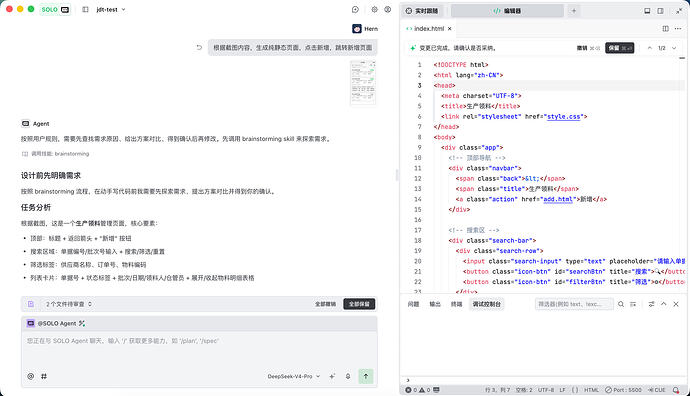Close the bottom panel with X
This screenshot has width=690, height=396.
[676, 304]
